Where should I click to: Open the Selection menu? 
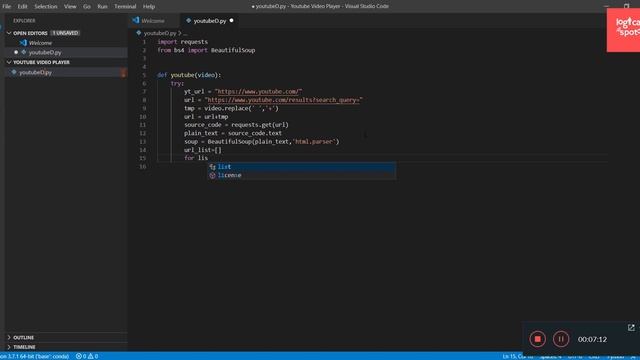click(x=46, y=7)
